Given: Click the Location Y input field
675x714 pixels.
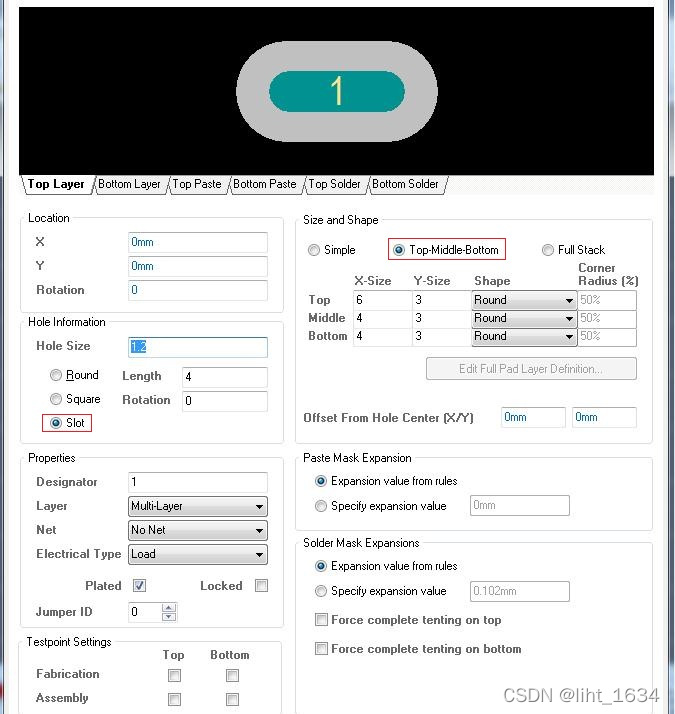Looking at the screenshot, I should click(x=198, y=266).
